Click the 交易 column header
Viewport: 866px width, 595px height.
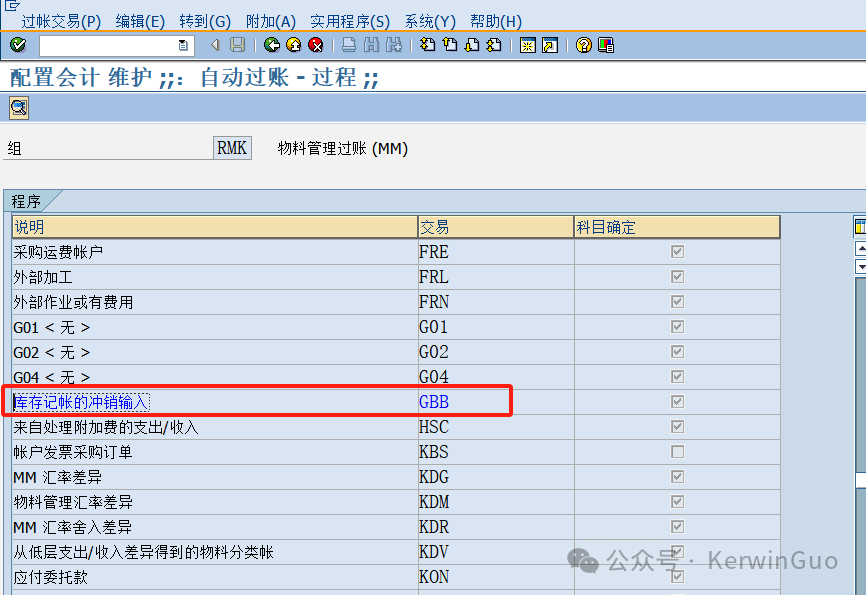point(496,227)
